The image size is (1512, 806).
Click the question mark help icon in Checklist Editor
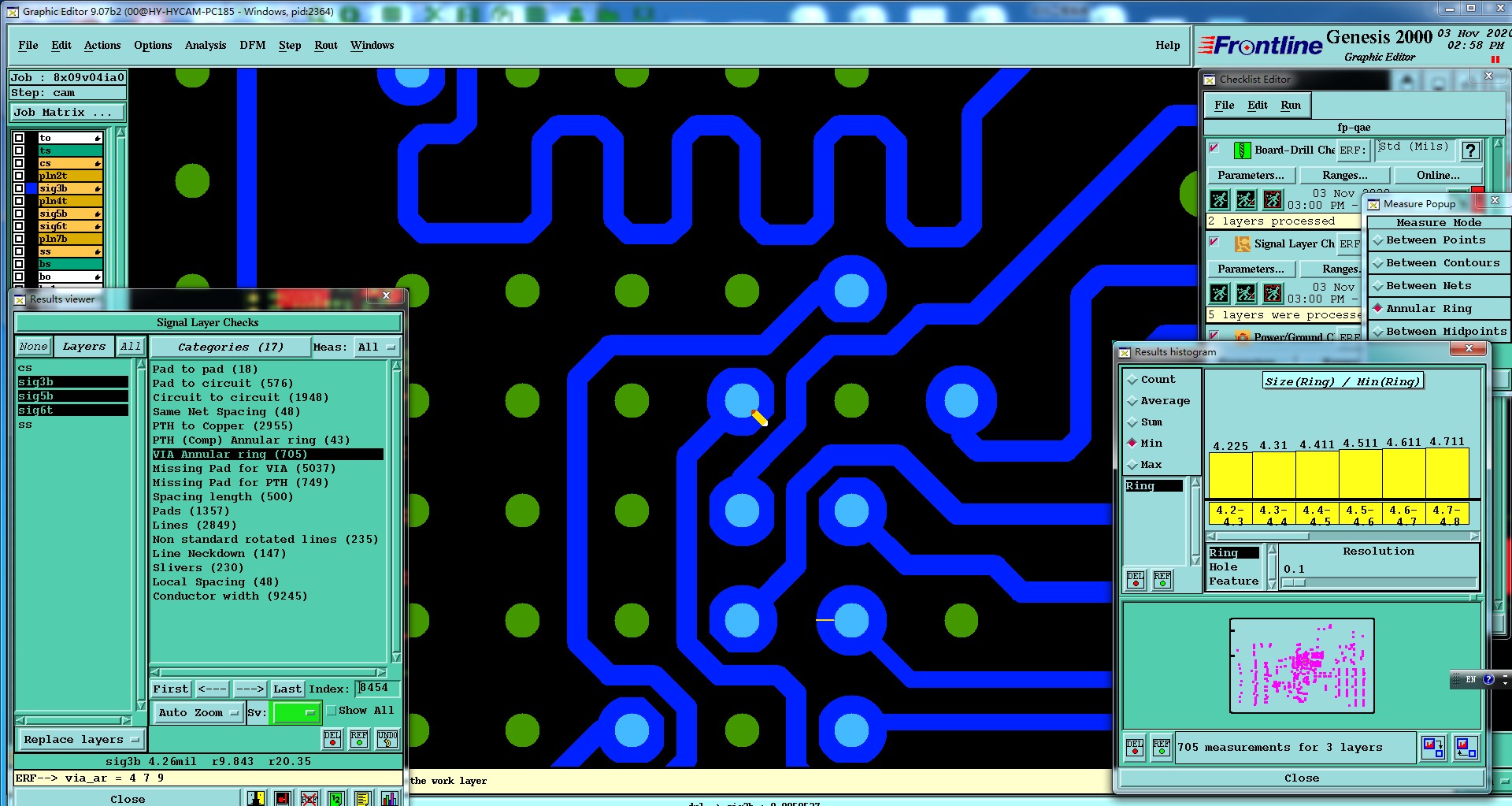click(x=1469, y=150)
